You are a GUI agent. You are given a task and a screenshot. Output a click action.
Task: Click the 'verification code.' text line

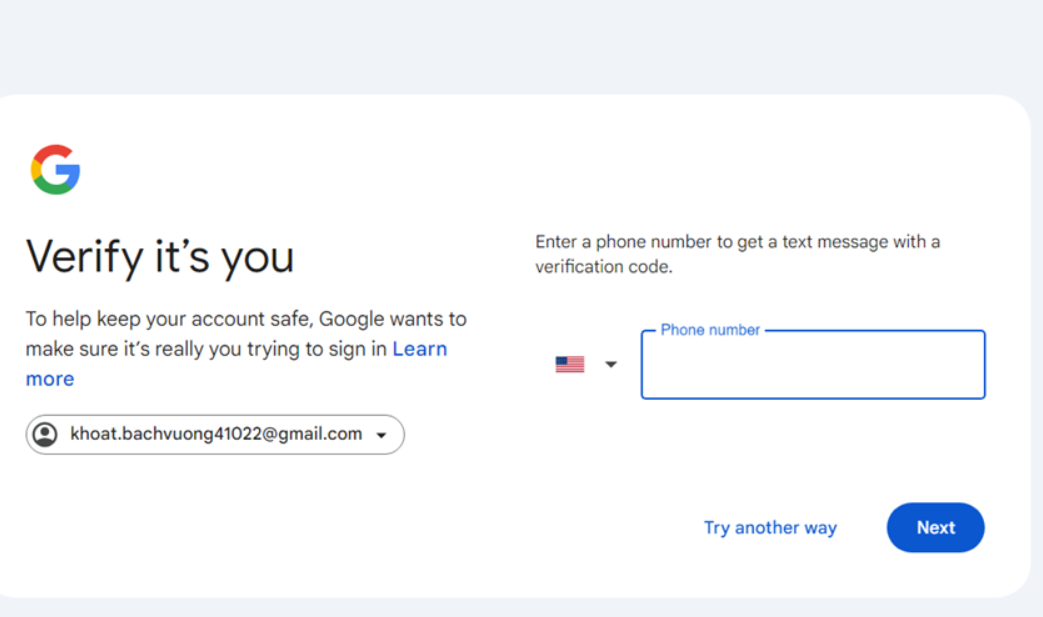pyautogui.click(x=603, y=267)
